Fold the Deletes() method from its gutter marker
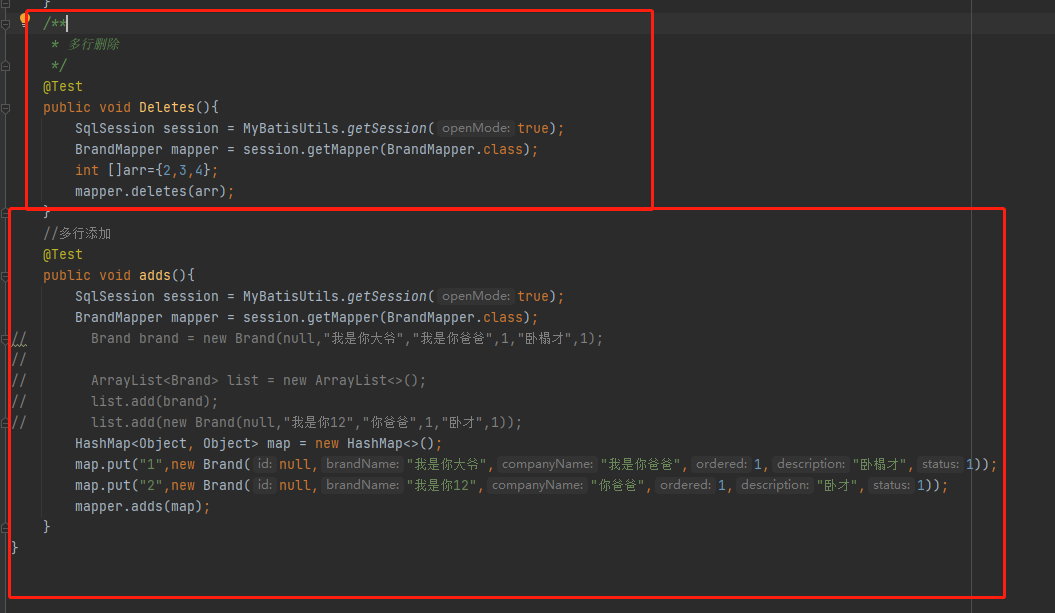The height and width of the screenshot is (613, 1055). [x=5, y=108]
